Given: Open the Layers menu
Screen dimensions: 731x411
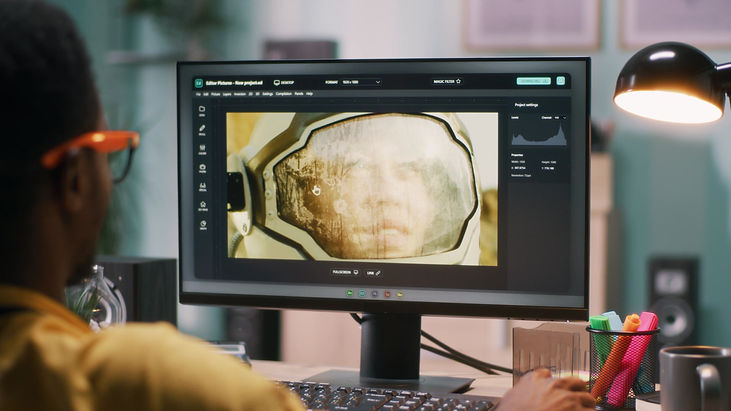Looking at the screenshot, I should pyautogui.click(x=227, y=94).
